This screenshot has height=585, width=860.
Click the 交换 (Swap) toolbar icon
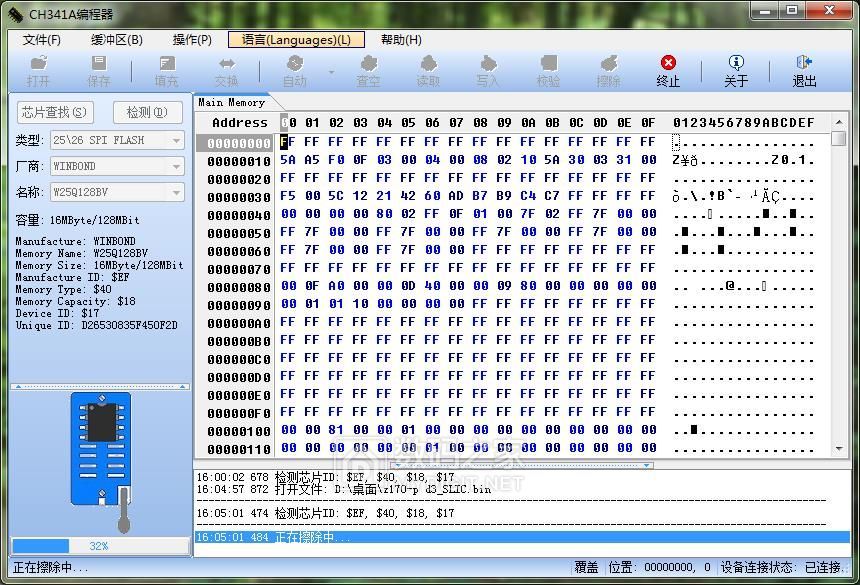pyautogui.click(x=228, y=70)
